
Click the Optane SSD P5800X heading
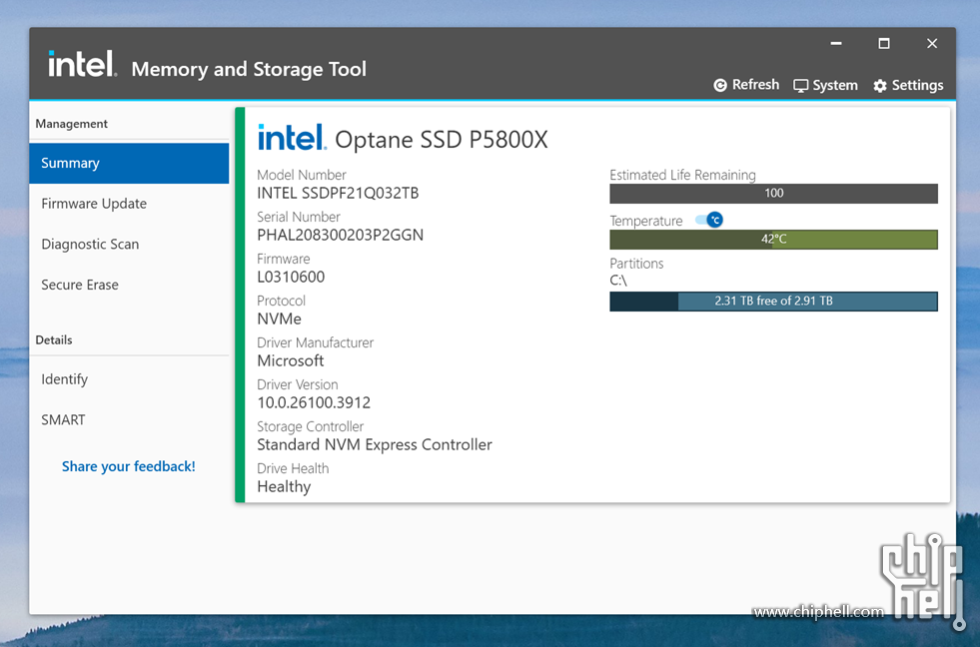pos(441,139)
